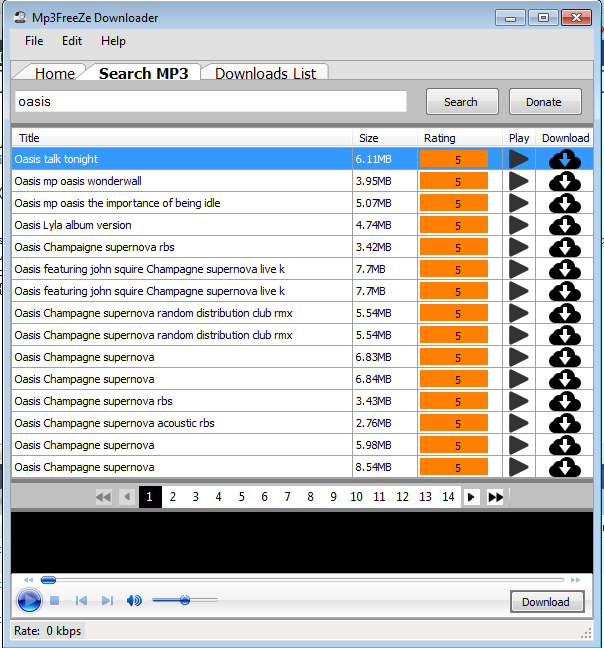The width and height of the screenshot is (604, 648).
Task: Click the fast-forward arrows beside seek bar
Action: point(575,580)
